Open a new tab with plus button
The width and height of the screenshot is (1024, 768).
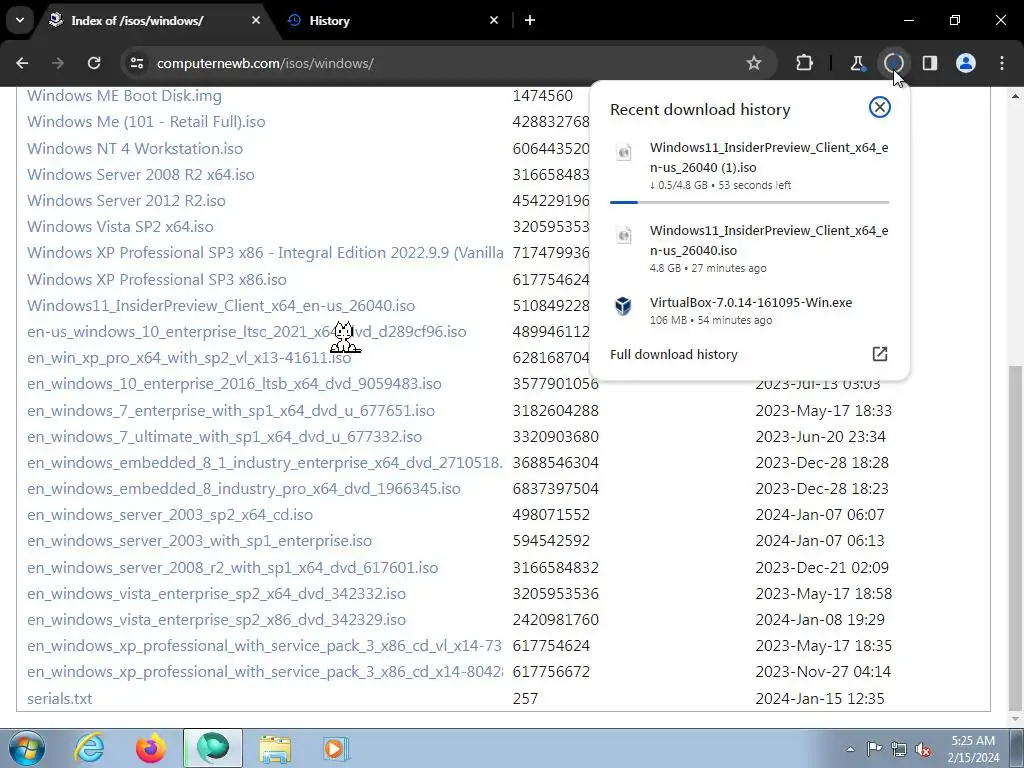click(530, 20)
